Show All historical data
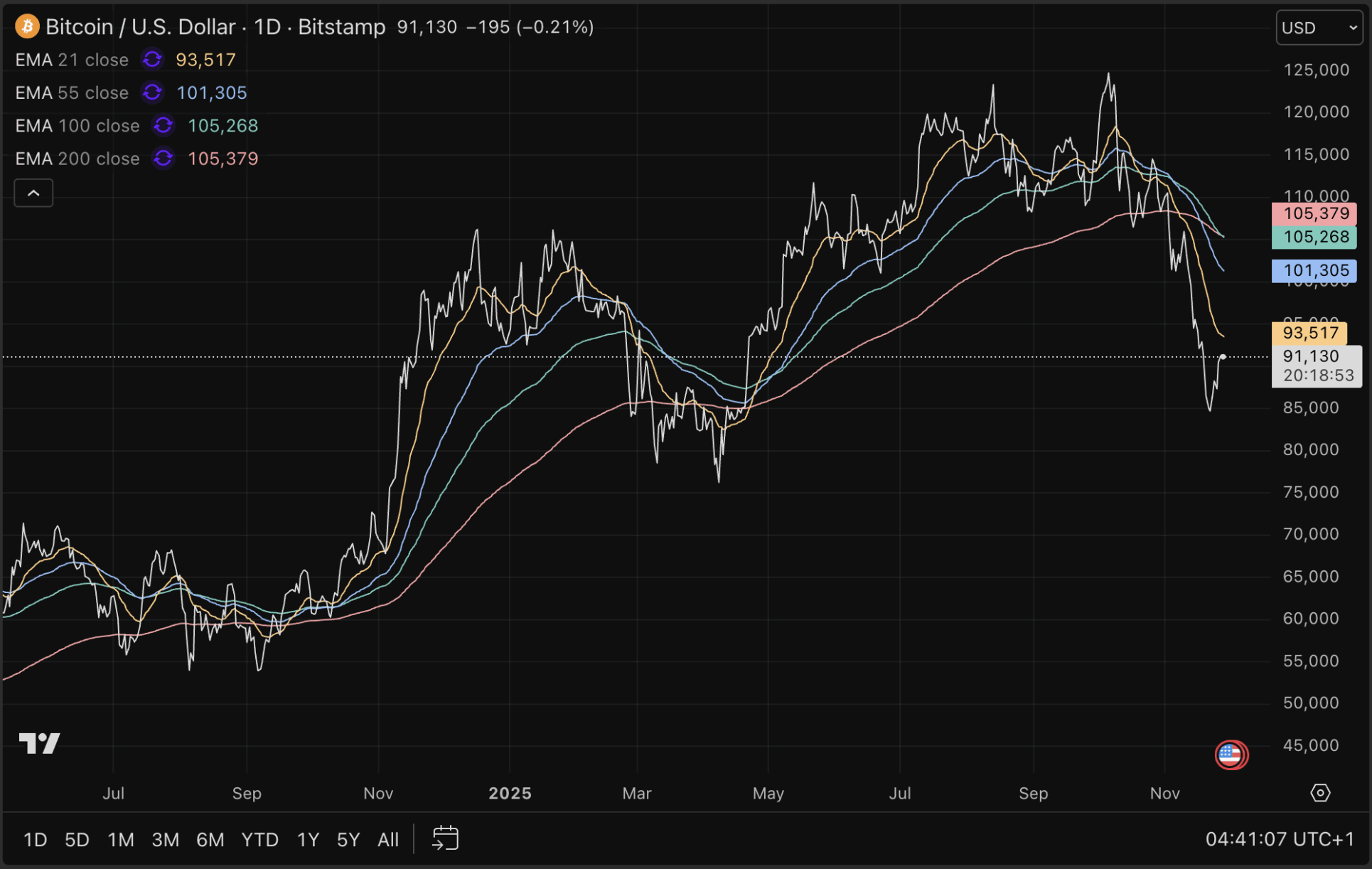1372x869 pixels. [x=387, y=840]
